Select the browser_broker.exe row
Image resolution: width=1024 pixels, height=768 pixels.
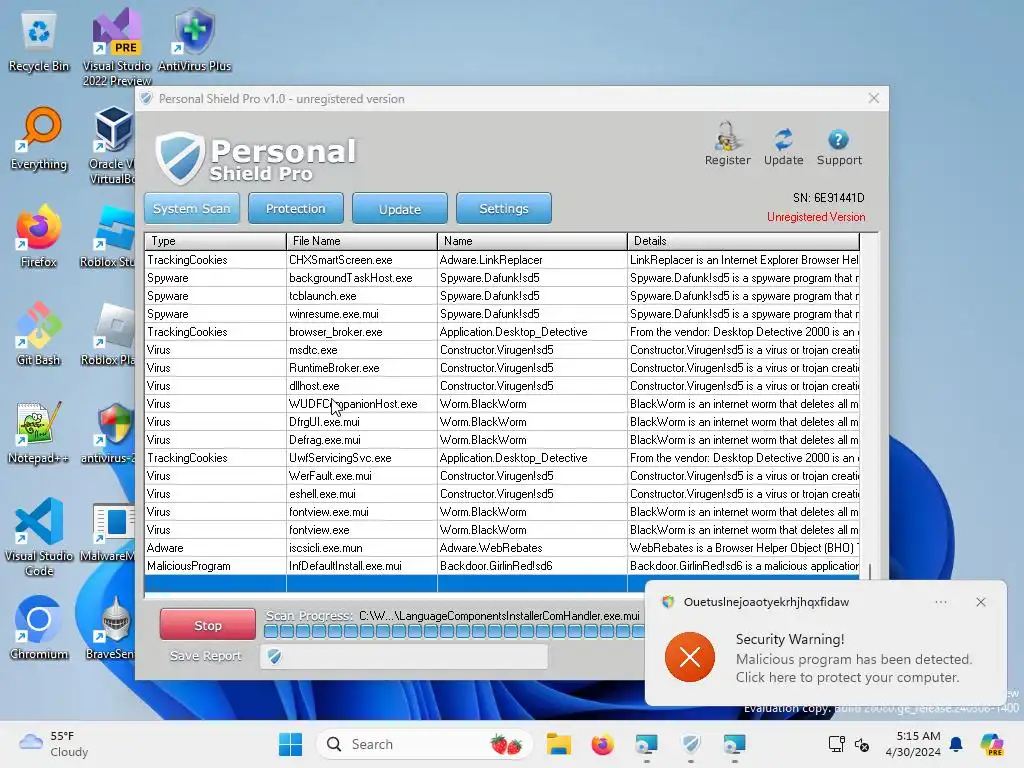pos(502,332)
